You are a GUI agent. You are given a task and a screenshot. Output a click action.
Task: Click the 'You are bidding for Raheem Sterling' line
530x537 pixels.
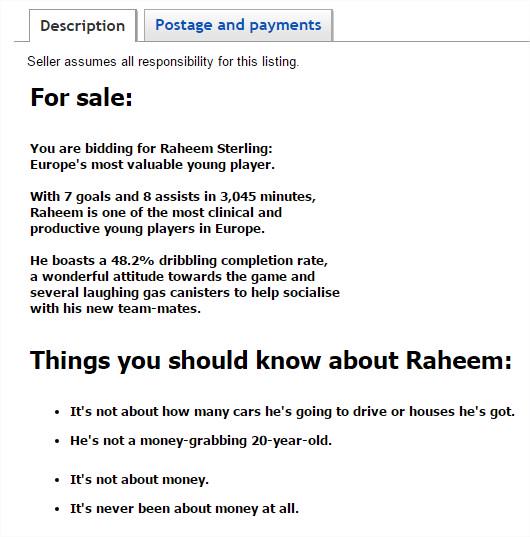tap(151, 149)
